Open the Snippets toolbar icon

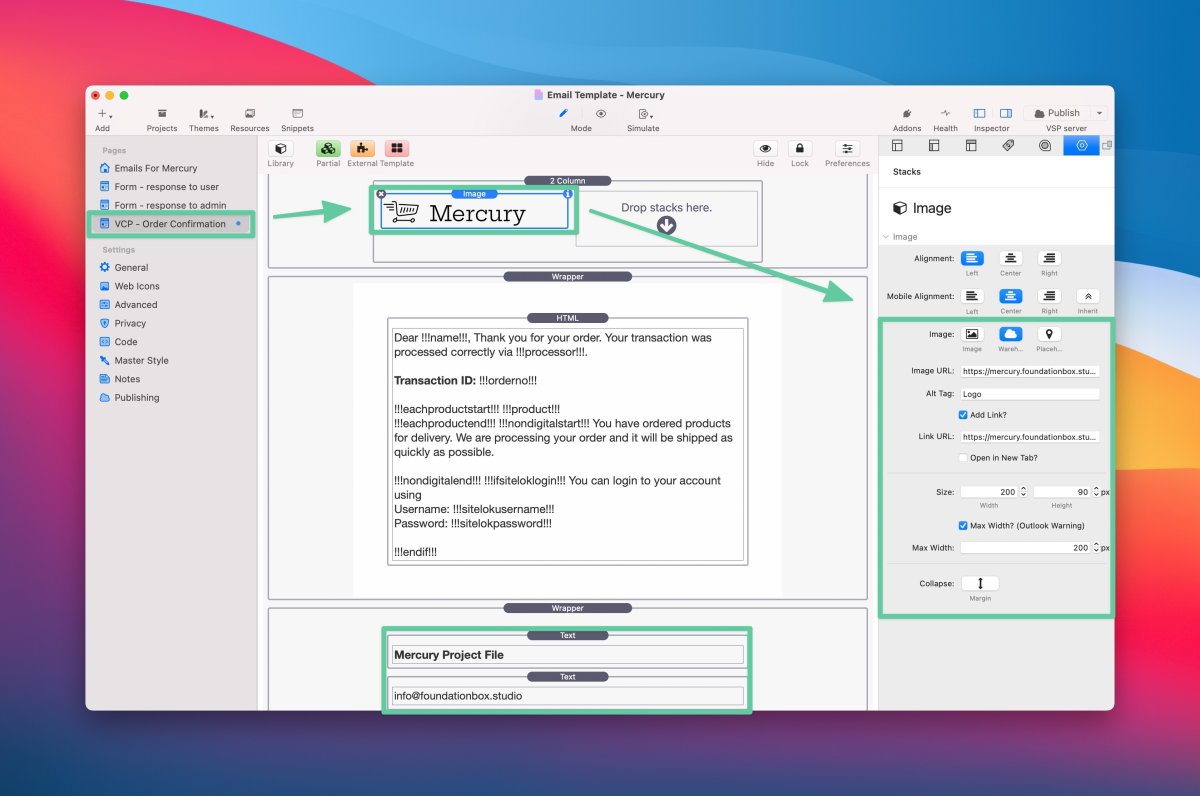tap(297, 114)
